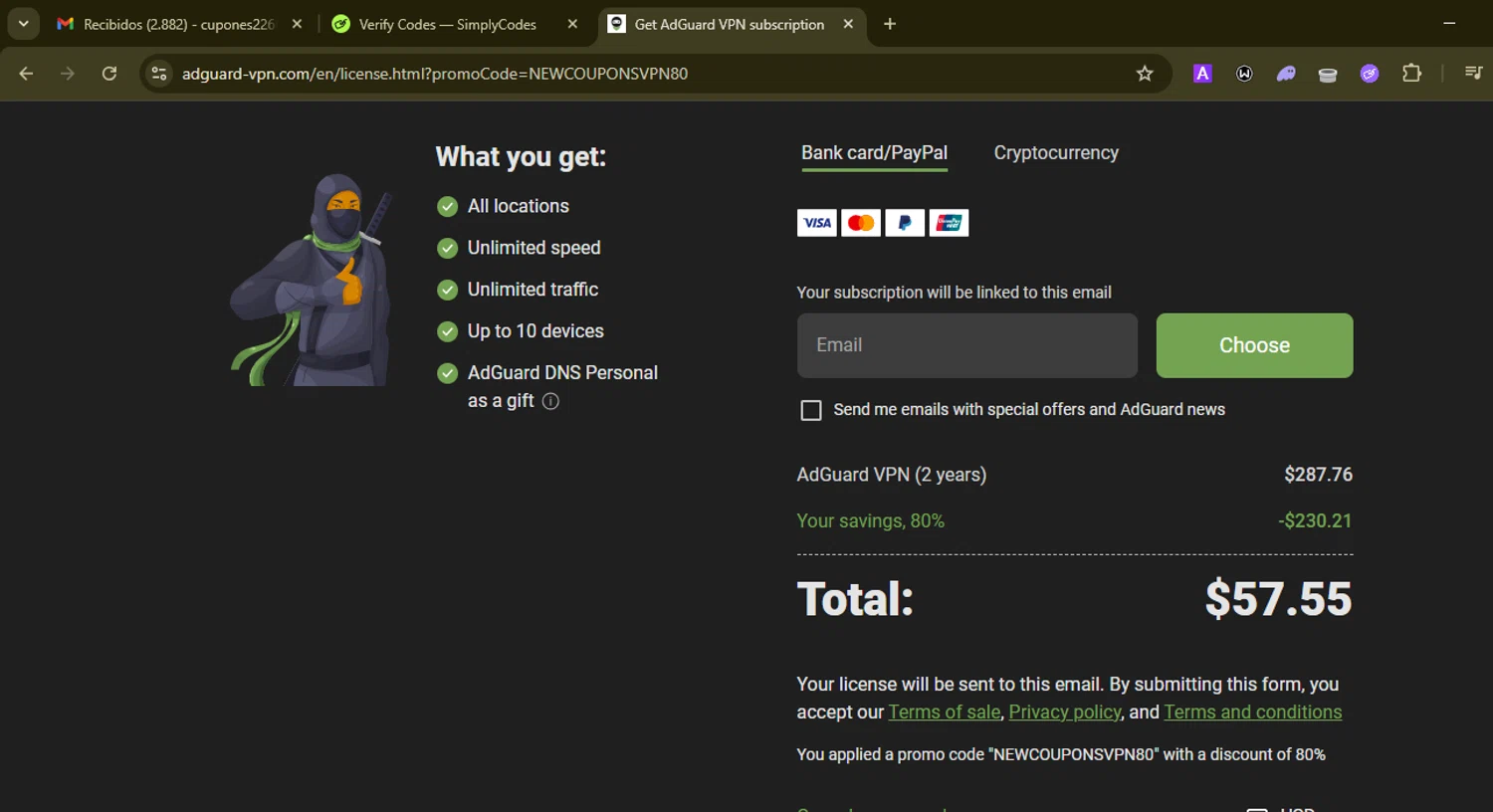Image resolution: width=1493 pixels, height=812 pixels.
Task: Switch to the Cryptocurrency payment tab
Action: [x=1056, y=153]
